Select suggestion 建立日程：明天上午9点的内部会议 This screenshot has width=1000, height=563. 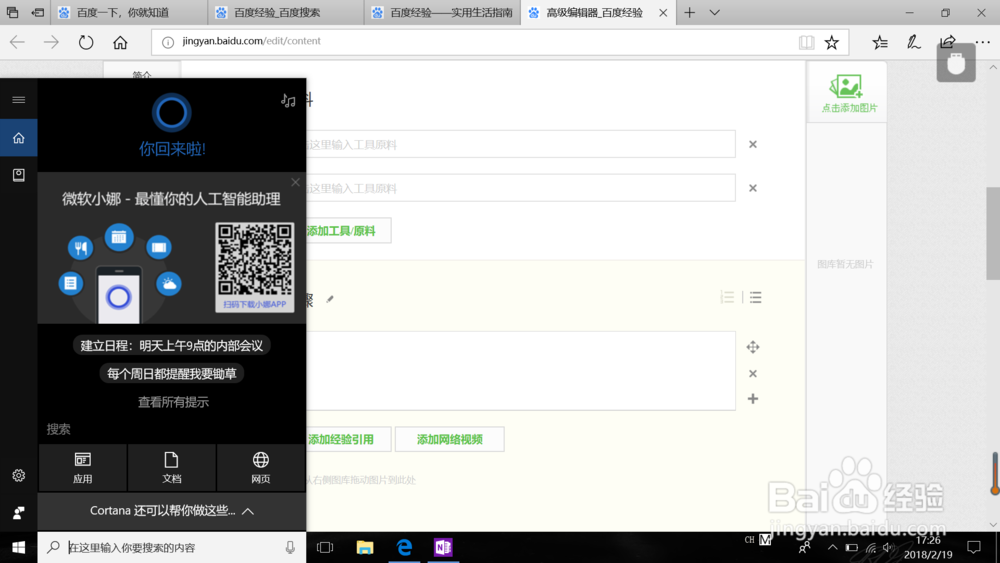click(x=172, y=346)
